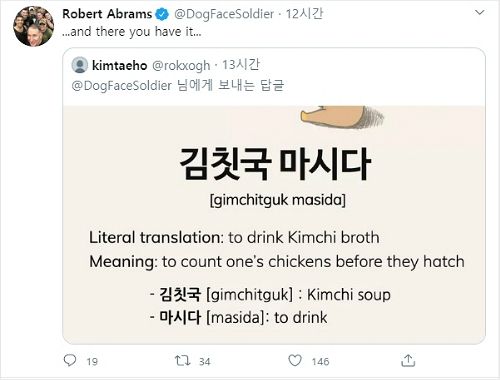Image resolution: width=500 pixels, height=380 pixels.
Task: Visit the @DogFaceSoldier handle in the tweet header
Action: (224, 14)
